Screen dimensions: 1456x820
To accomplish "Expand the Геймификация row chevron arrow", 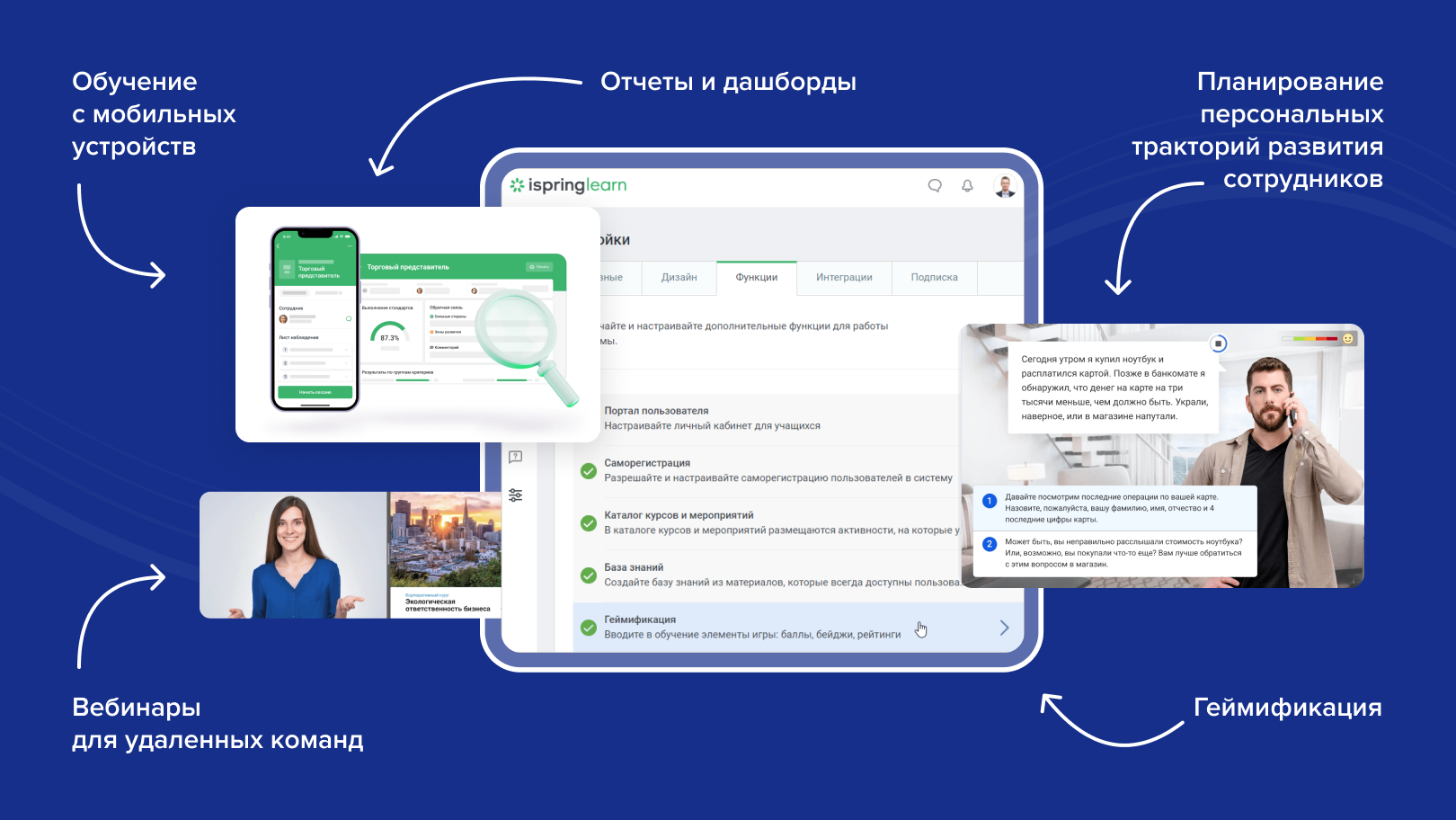I will pos(1004,628).
